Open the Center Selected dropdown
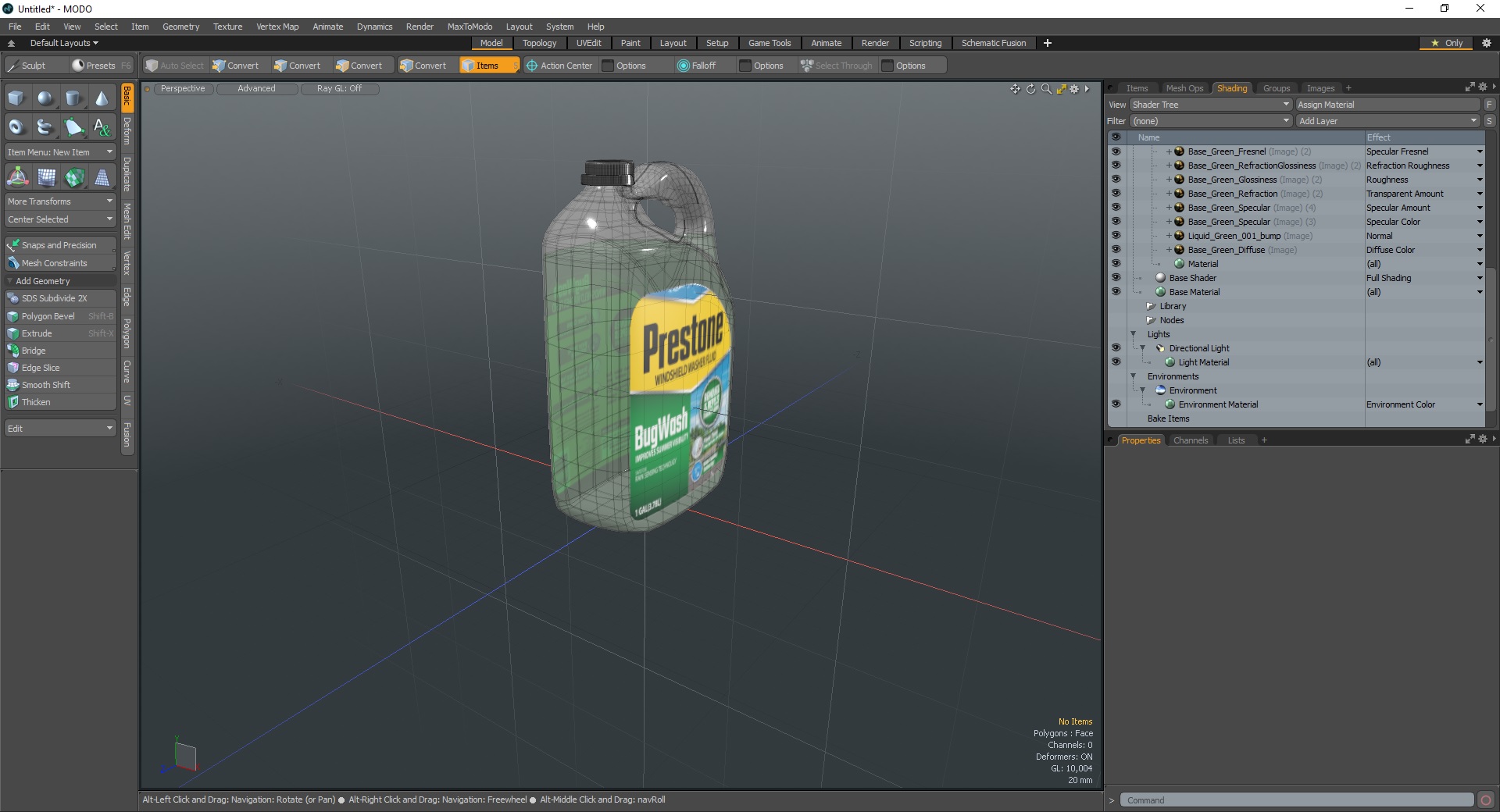 61,219
